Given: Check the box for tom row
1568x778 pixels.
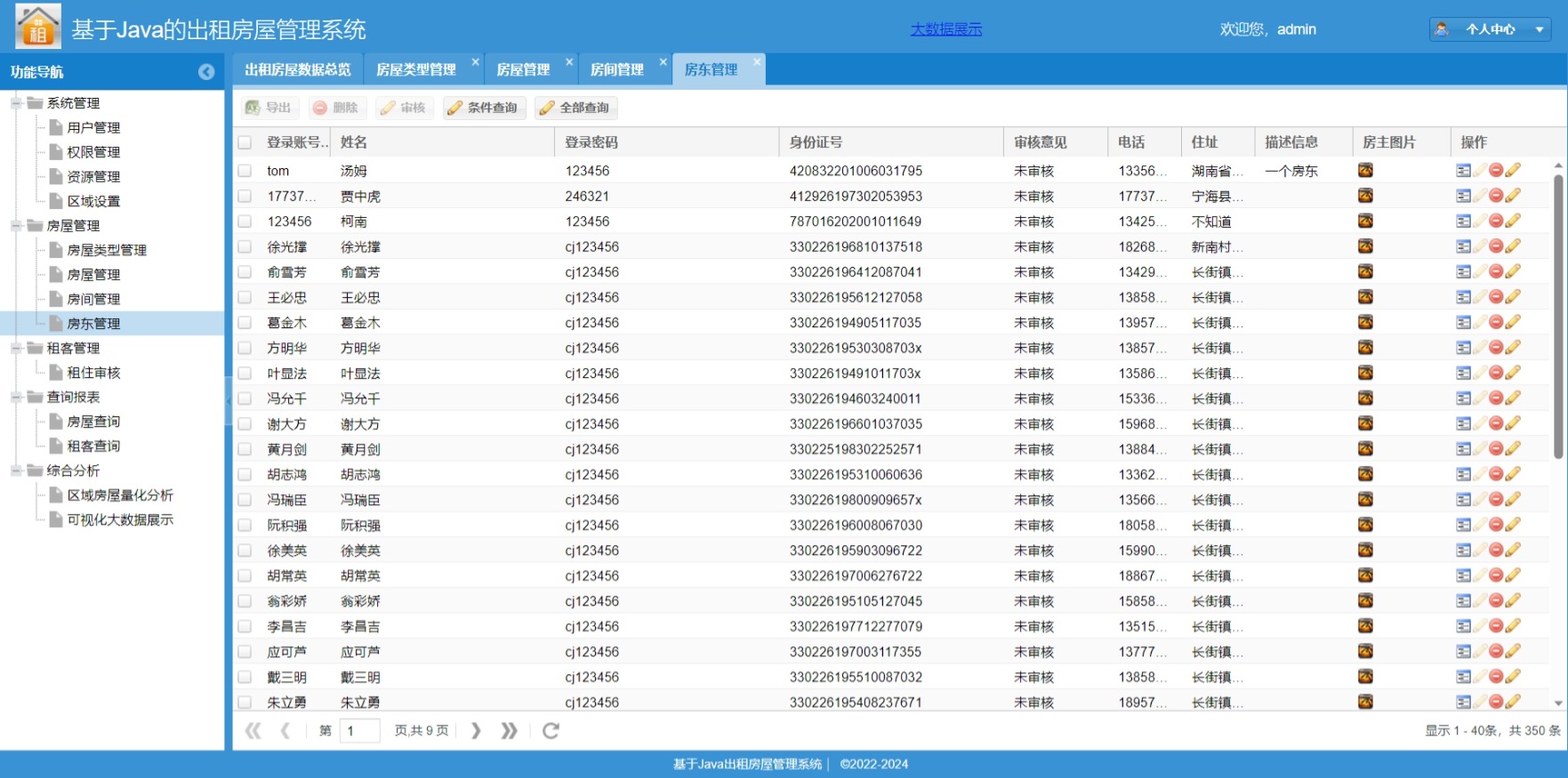Looking at the screenshot, I should click(245, 171).
